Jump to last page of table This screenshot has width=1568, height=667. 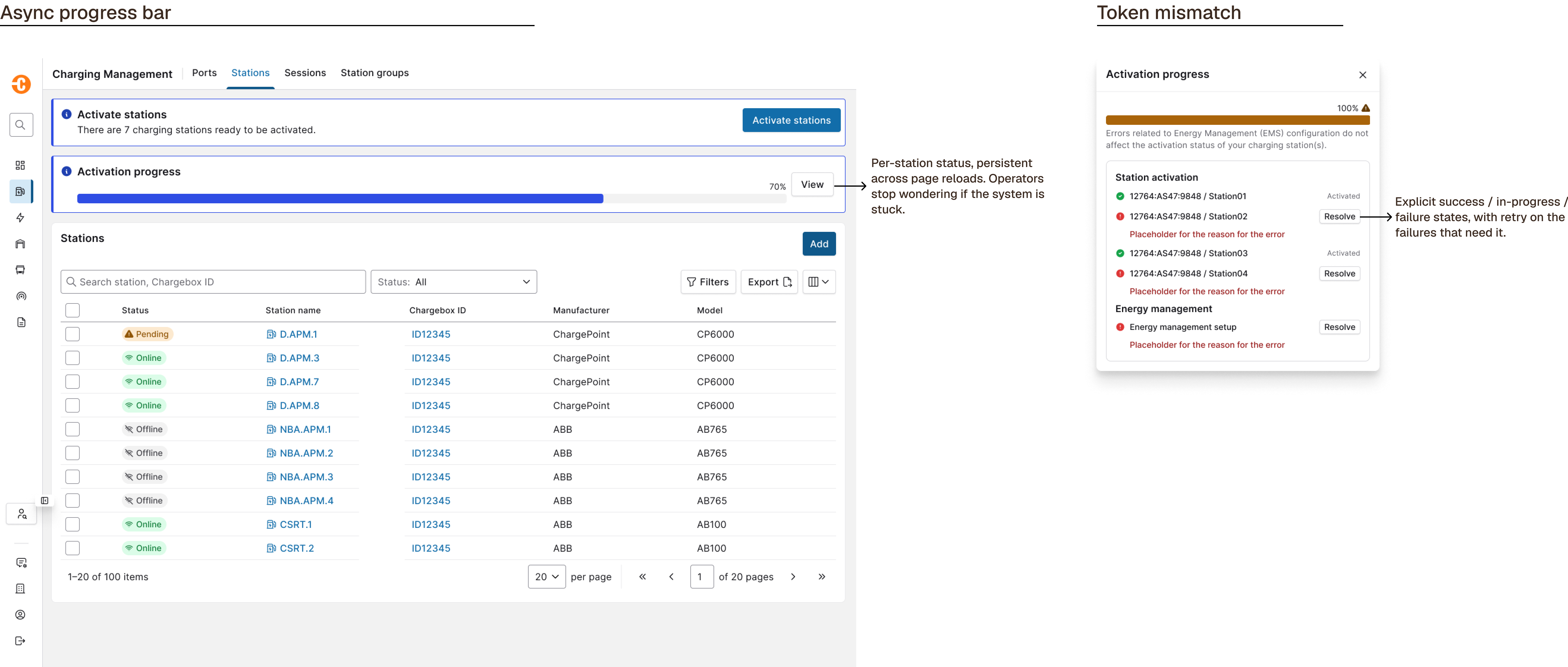coord(822,577)
